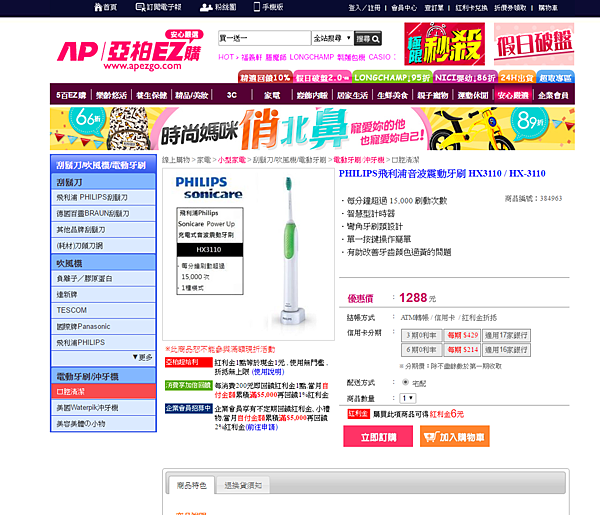600x515 pixels.
Task: Click the 登入/註冊 login link
Action: [x=364, y=8]
